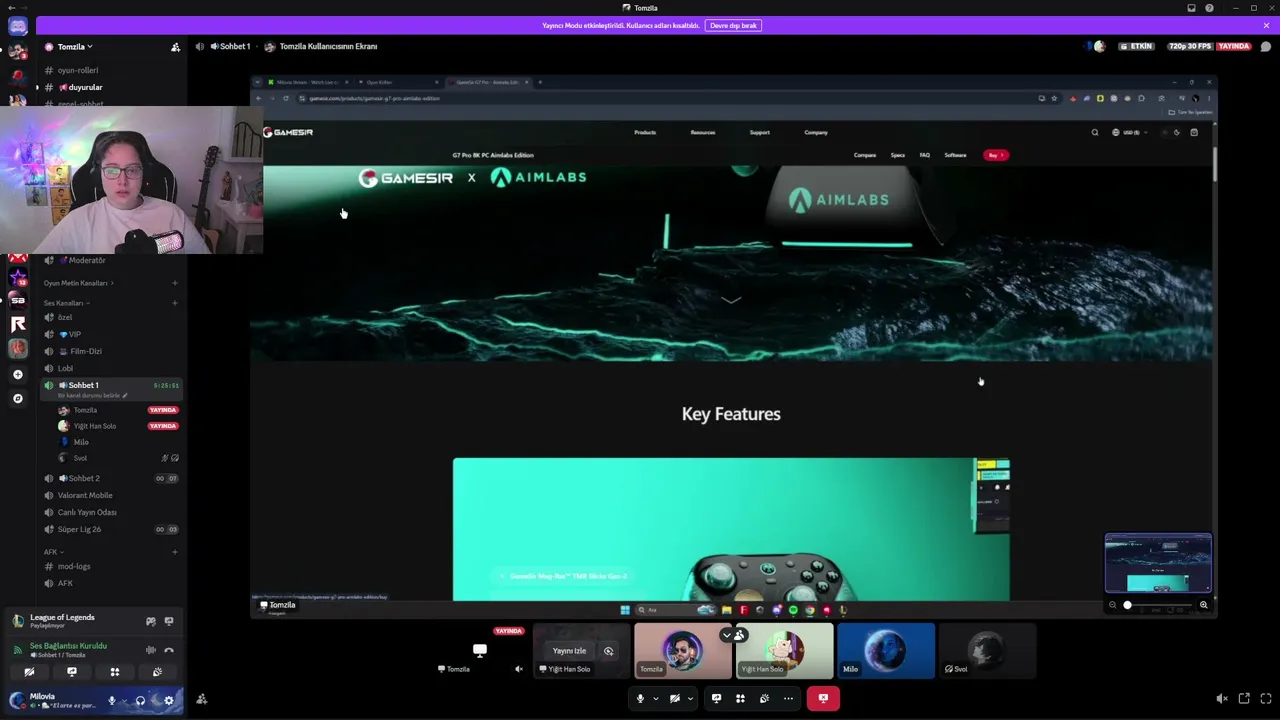Collapse the AFK category

[53, 552]
